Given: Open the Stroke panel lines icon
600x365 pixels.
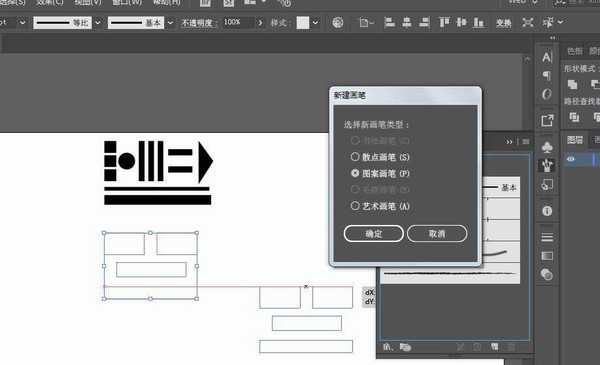Looking at the screenshot, I should click(547, 237).
